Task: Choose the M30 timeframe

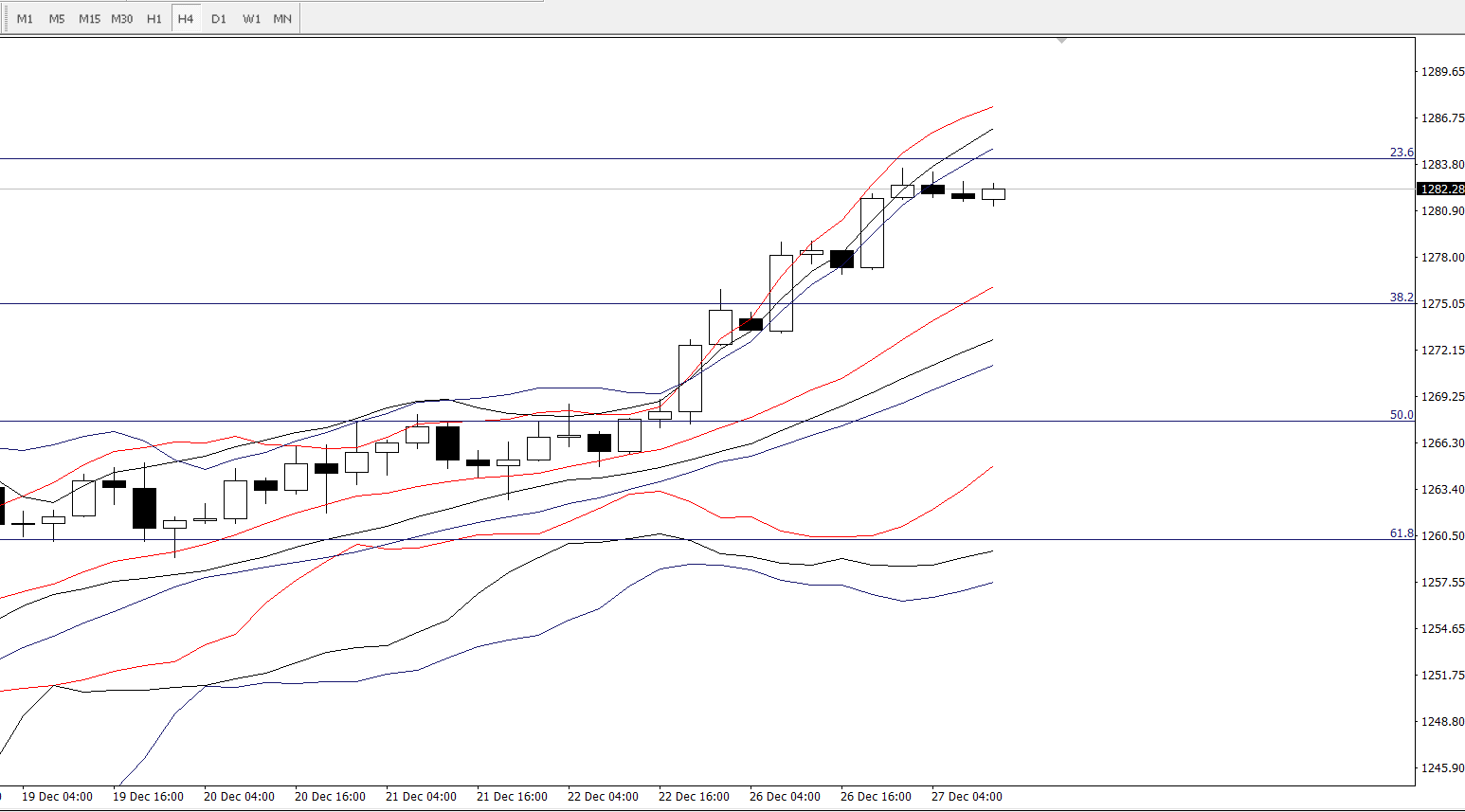Action: pyautogui.click(x=121, y=19)
